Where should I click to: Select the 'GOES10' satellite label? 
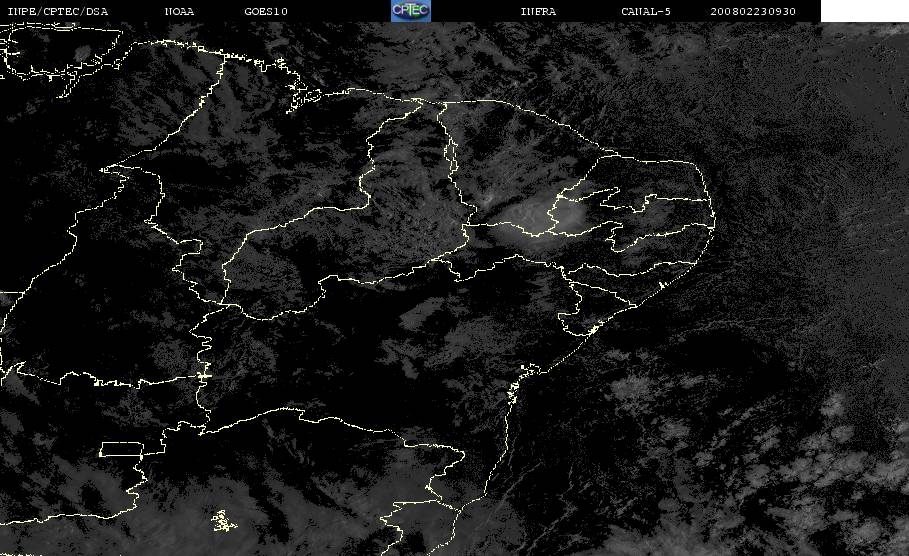266,11
